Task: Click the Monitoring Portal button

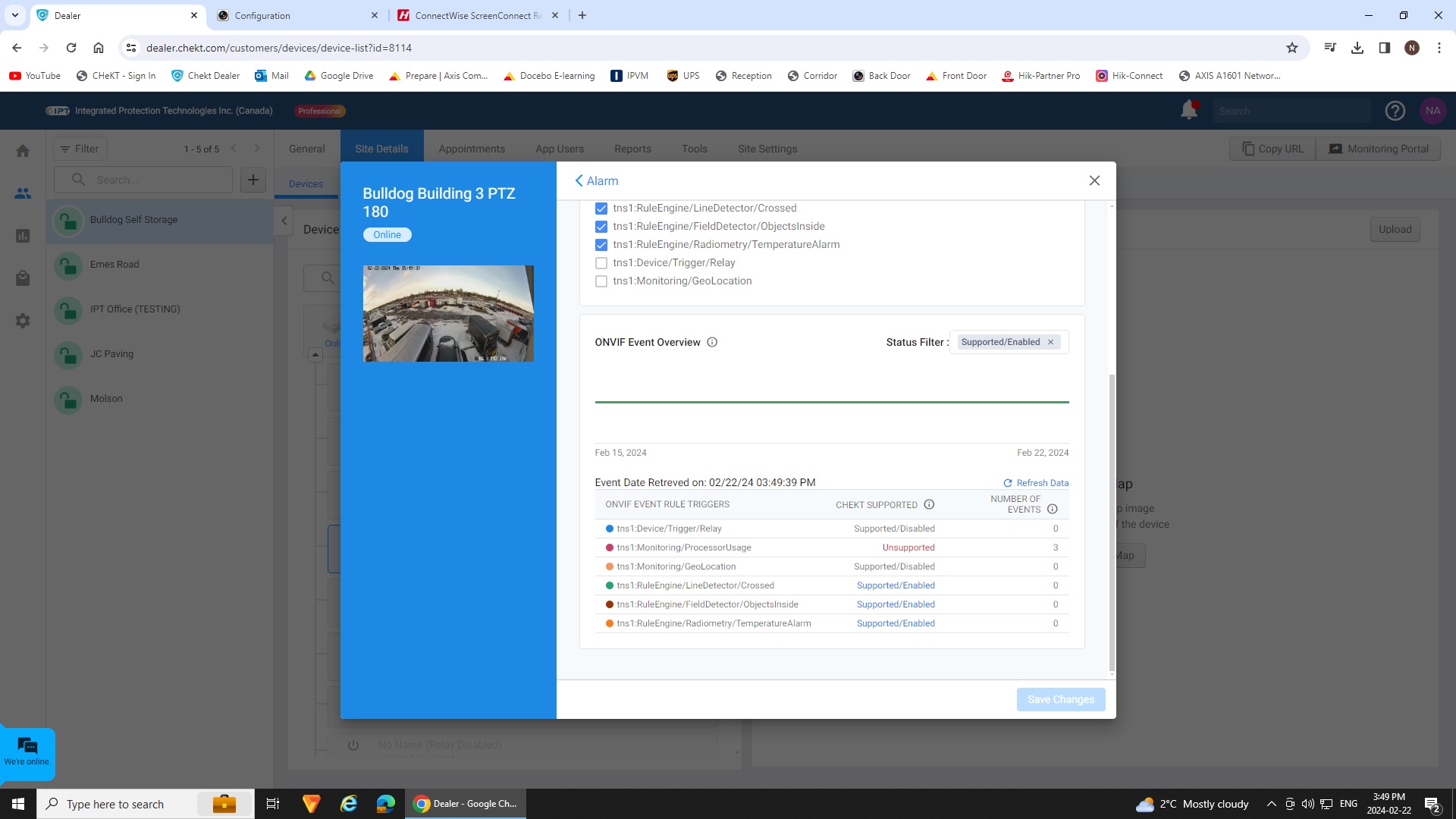Action: coord(1379,149)
